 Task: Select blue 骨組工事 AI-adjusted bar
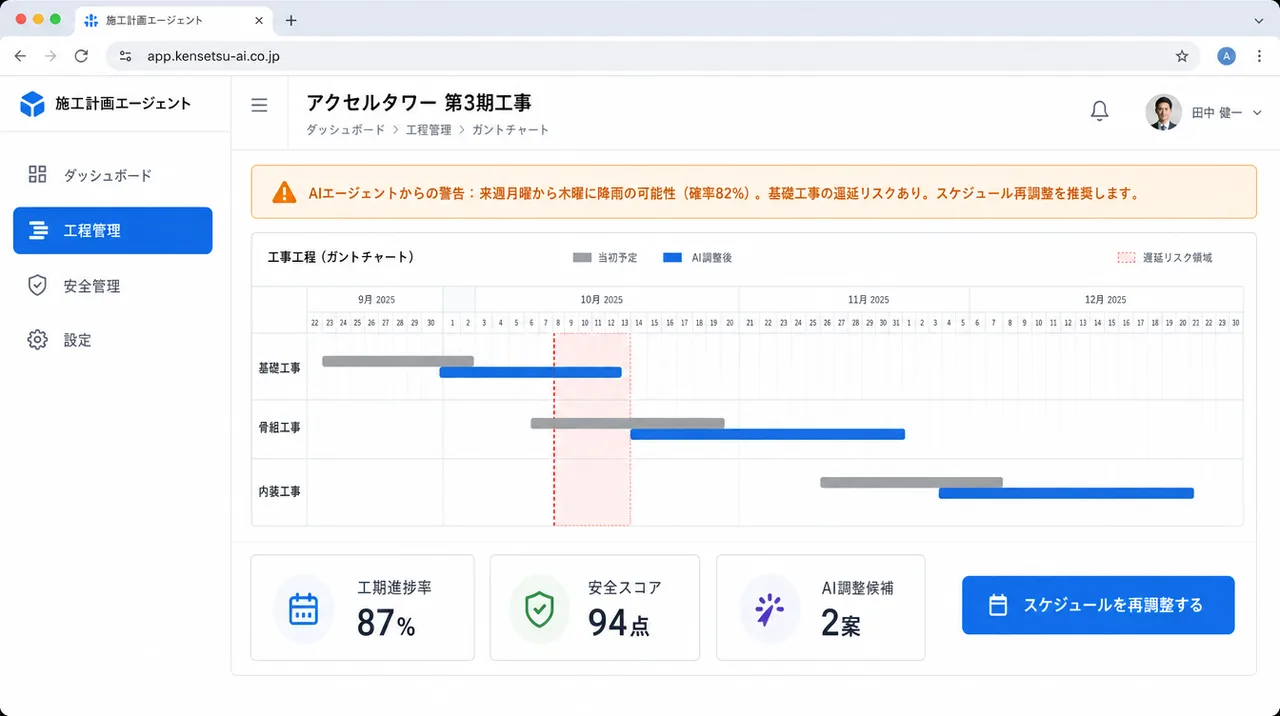767,434
